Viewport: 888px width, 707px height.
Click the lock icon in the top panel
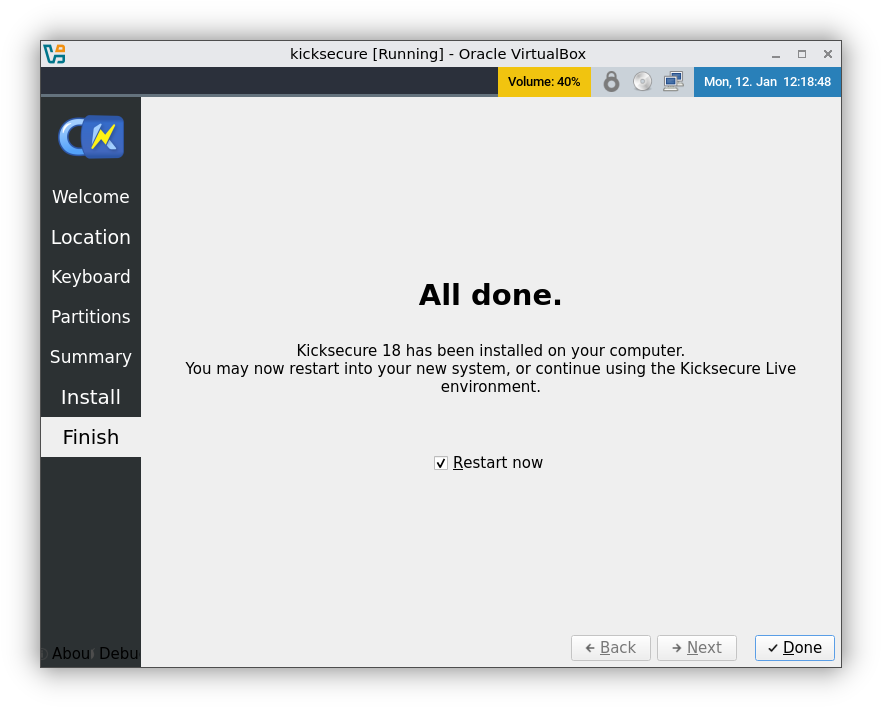pyautogui.click(x=611, y=81)
